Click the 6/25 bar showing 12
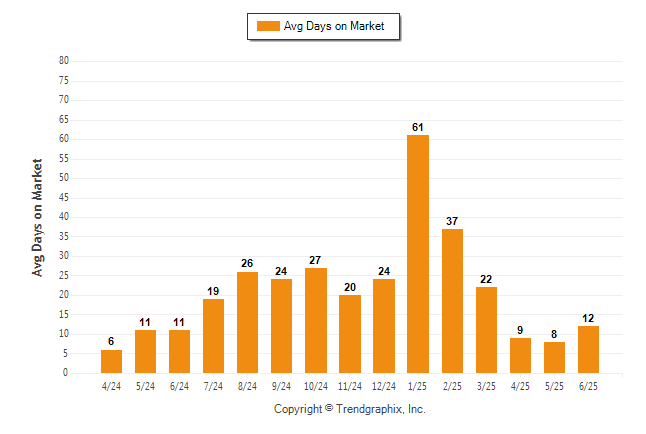 (x=588, y=350)
